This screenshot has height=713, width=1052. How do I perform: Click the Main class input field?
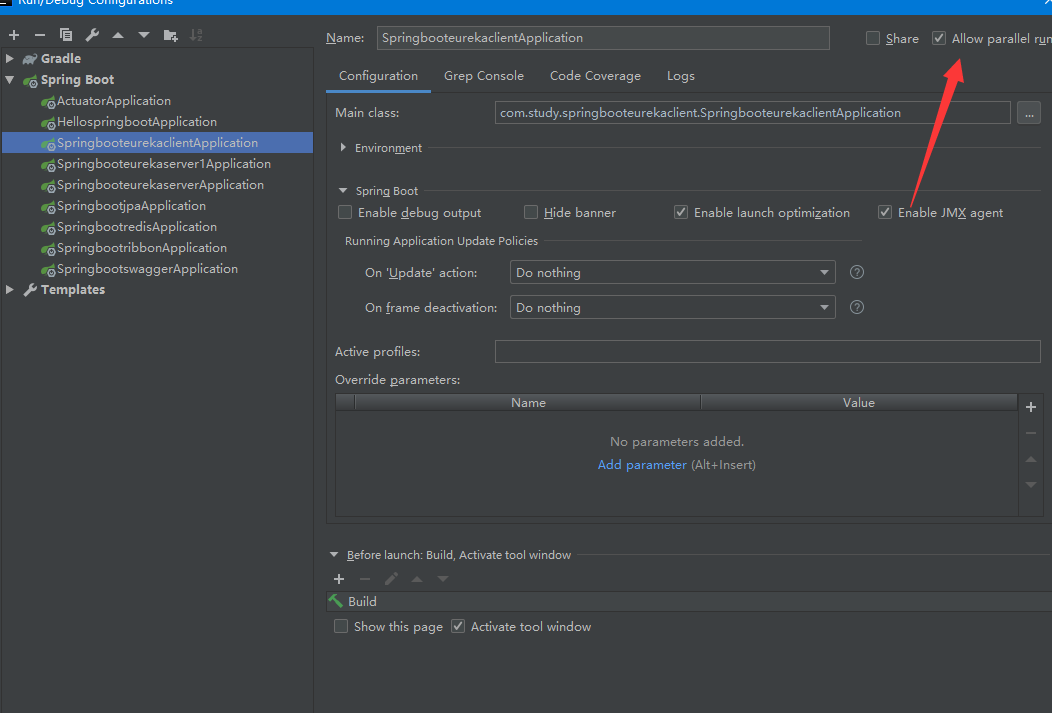[x=753, y=113]
